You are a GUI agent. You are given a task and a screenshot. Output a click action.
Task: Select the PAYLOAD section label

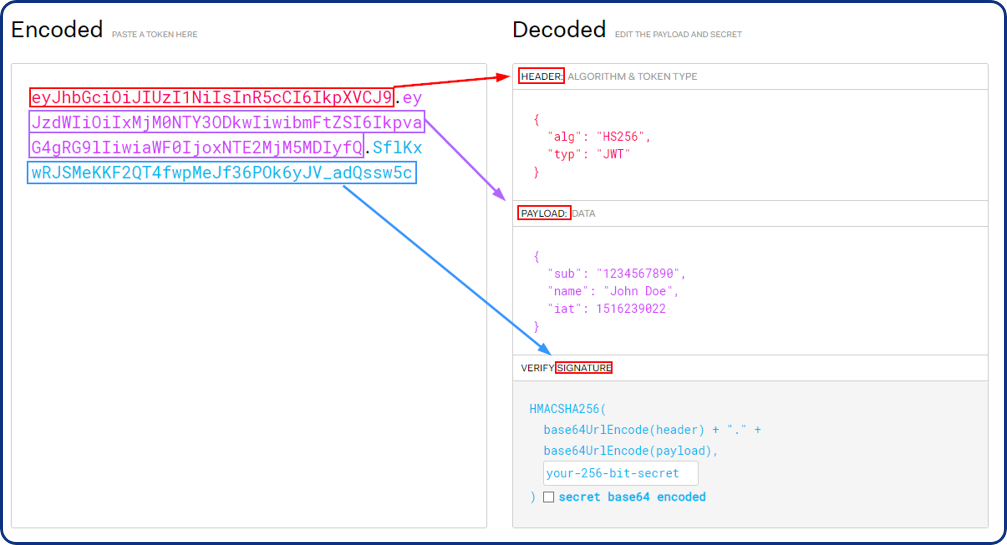click(544, 213)
